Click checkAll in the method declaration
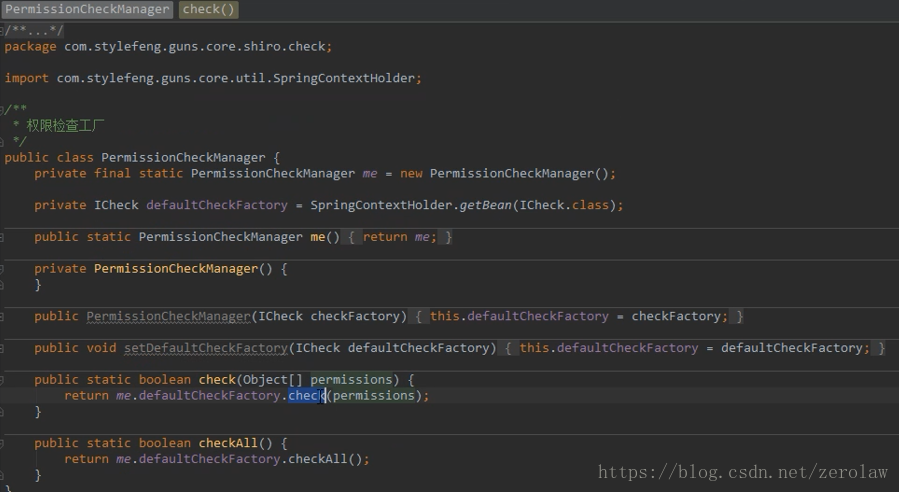This screenshot has height=492, width=899. click(x=228, y=443)
